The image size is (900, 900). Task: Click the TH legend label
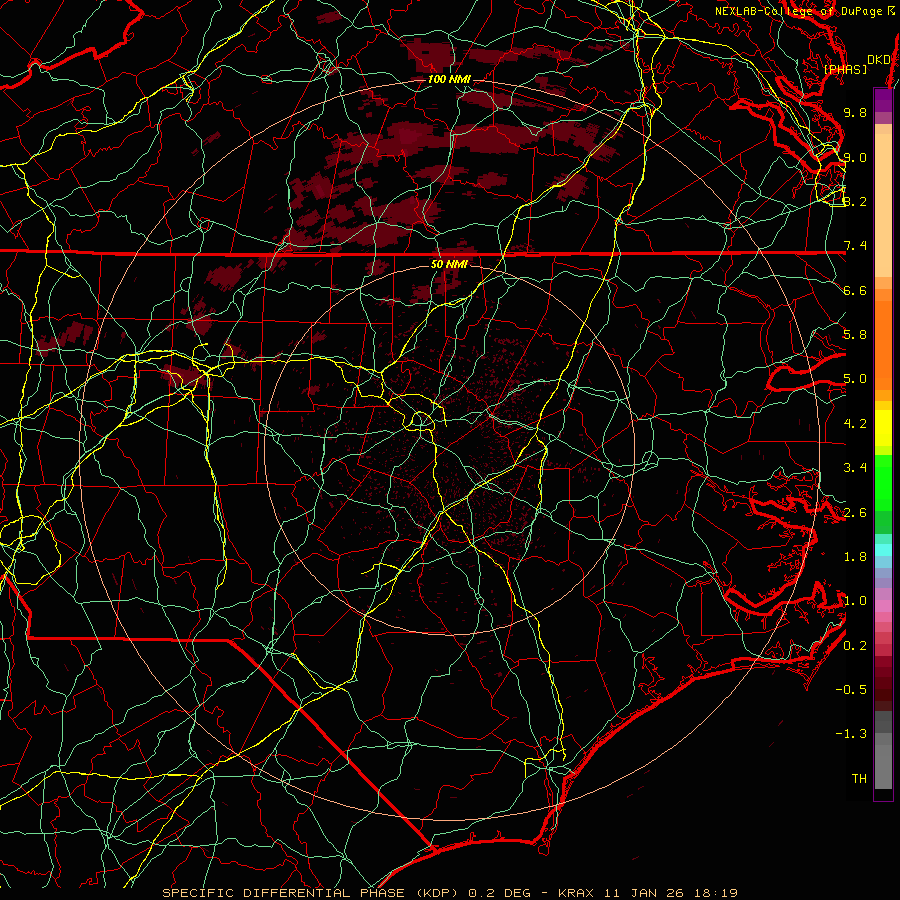point(859,779)
